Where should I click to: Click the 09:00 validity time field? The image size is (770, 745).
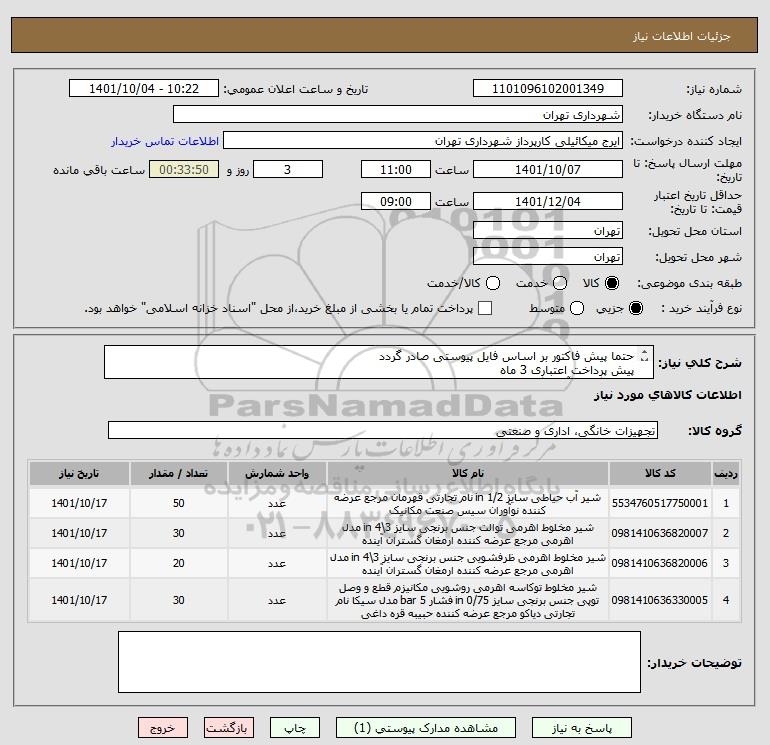click(396, 201)
